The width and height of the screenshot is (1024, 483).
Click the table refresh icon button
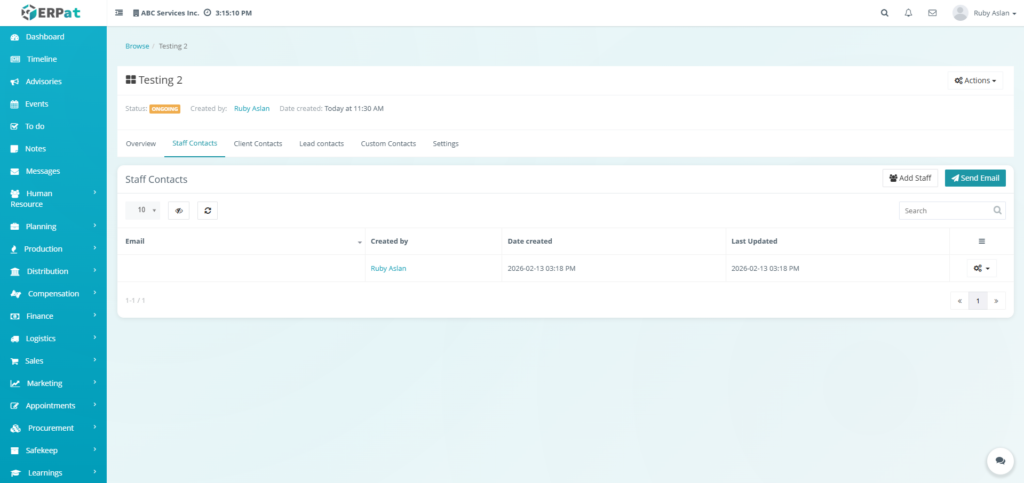(x=207, y=210)
